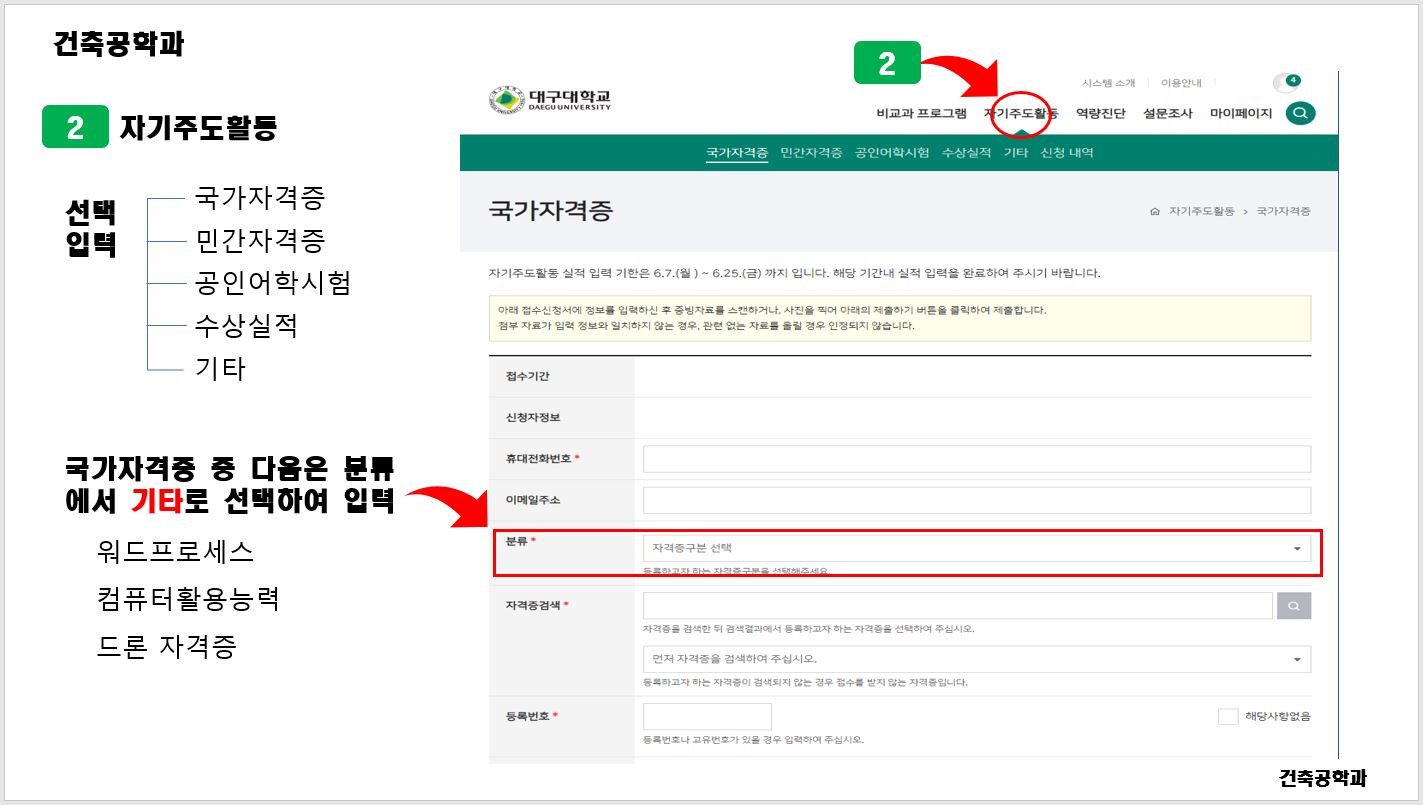Click the green search magnifier icon
Viewport: 1423px width, 805px height.
click(1300, 113)
